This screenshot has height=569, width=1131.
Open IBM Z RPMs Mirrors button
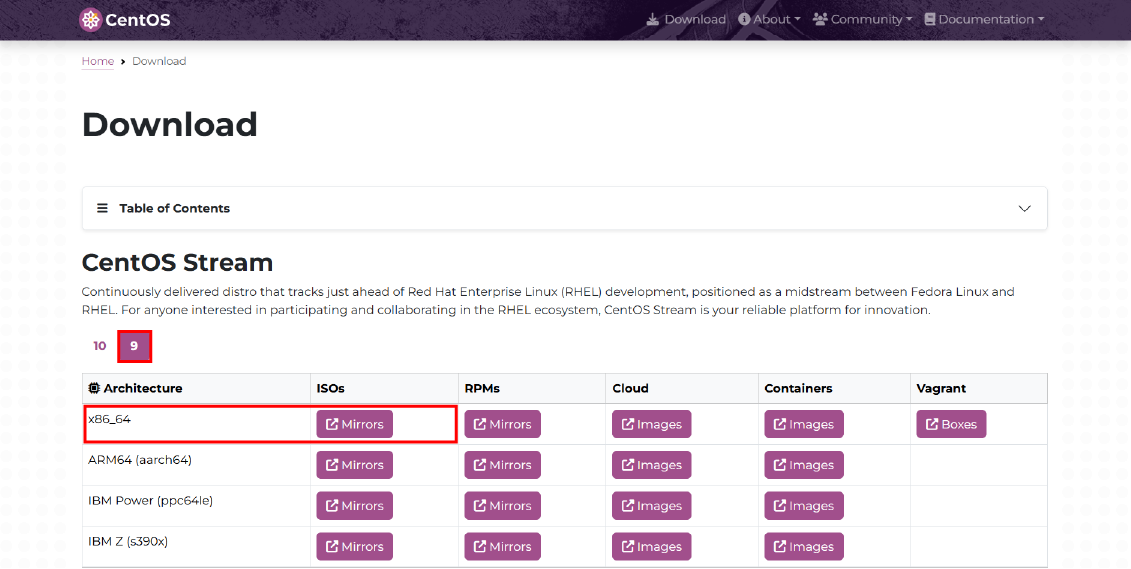(x=502, y=547)
